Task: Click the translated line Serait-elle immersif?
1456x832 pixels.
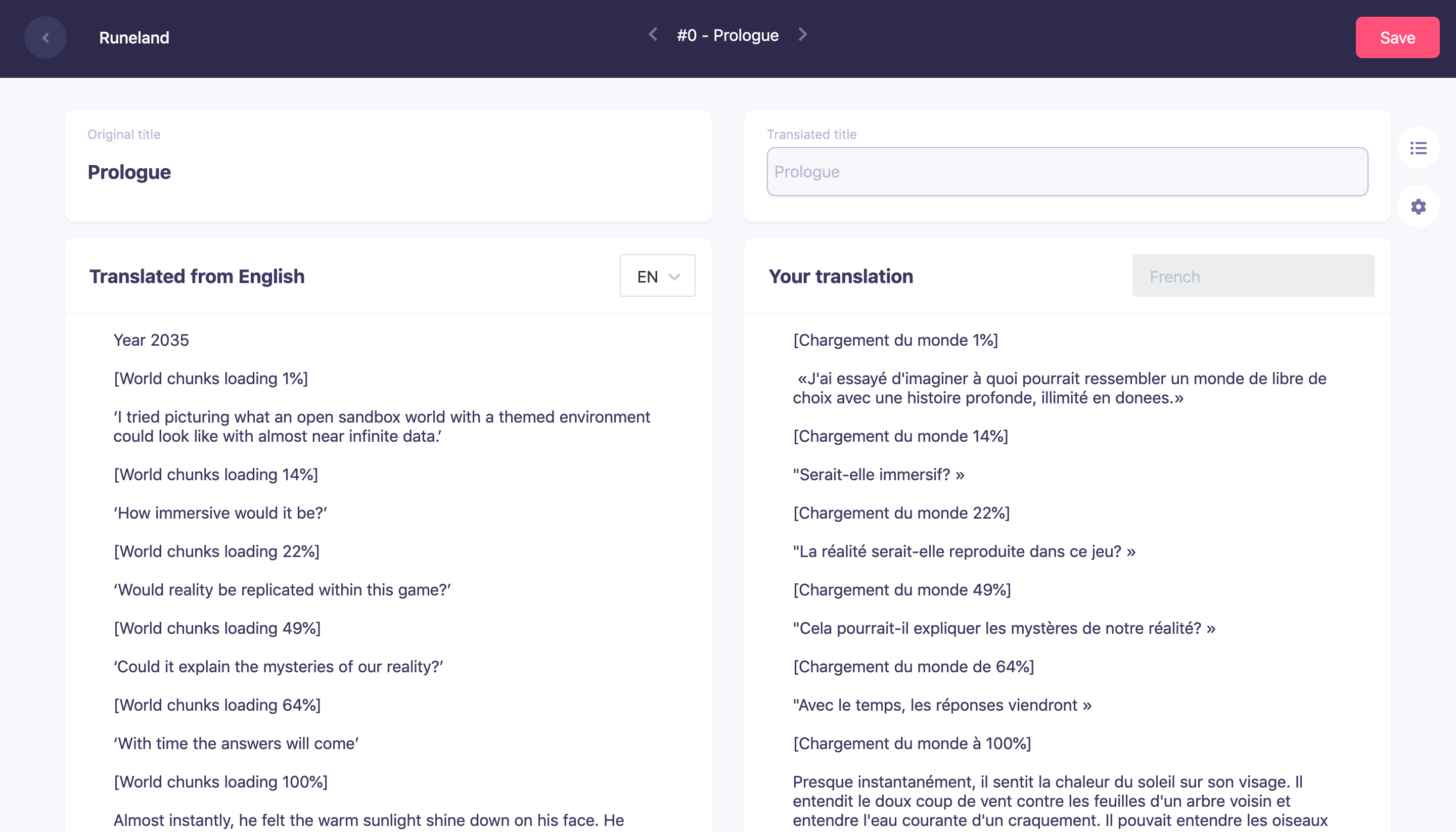Action: tap(878, 474)
